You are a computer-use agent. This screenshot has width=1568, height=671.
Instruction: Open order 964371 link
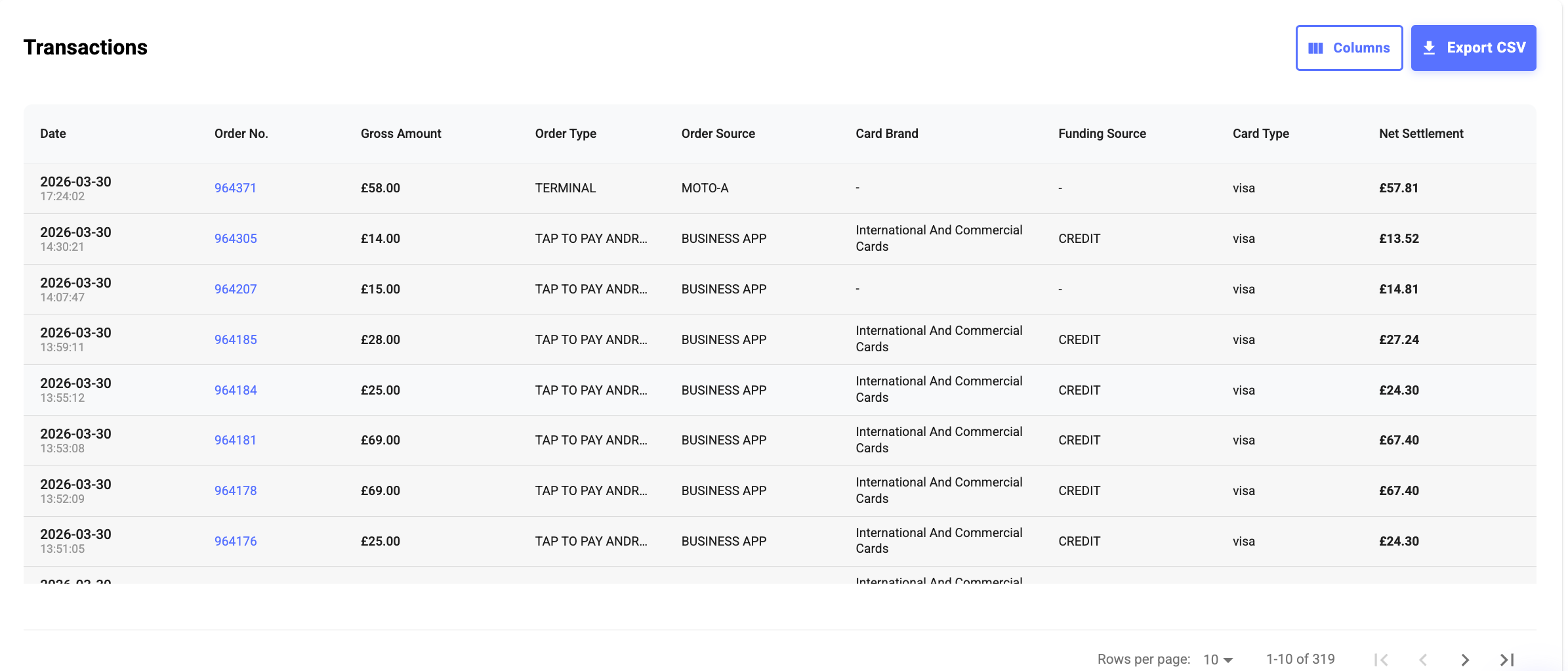click(235, 188)
